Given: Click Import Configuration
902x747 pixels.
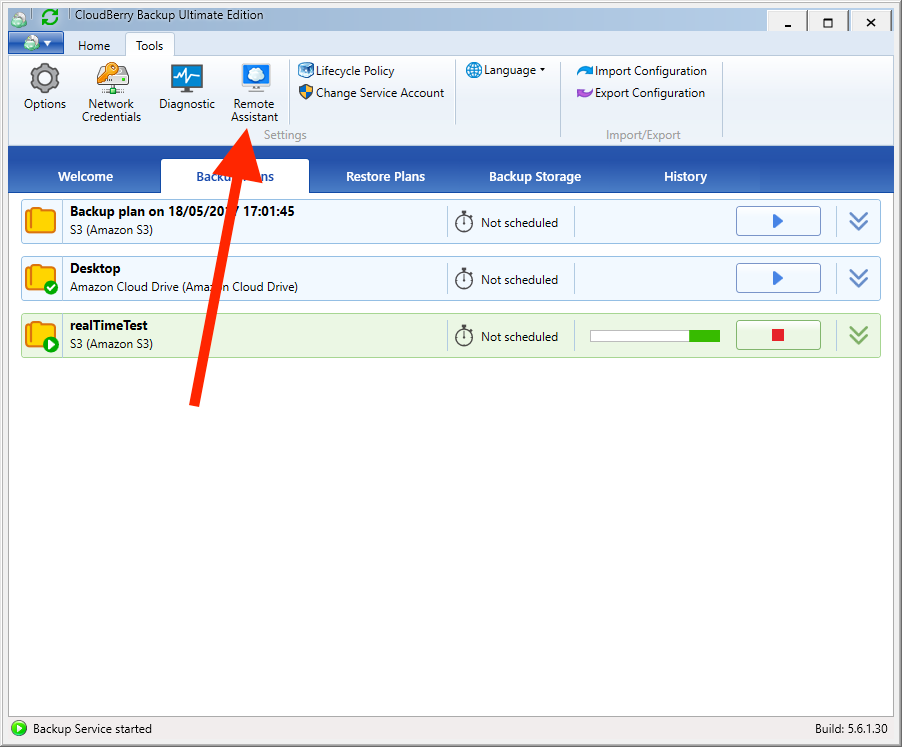Looking at the screenshot, I should 641,71.
